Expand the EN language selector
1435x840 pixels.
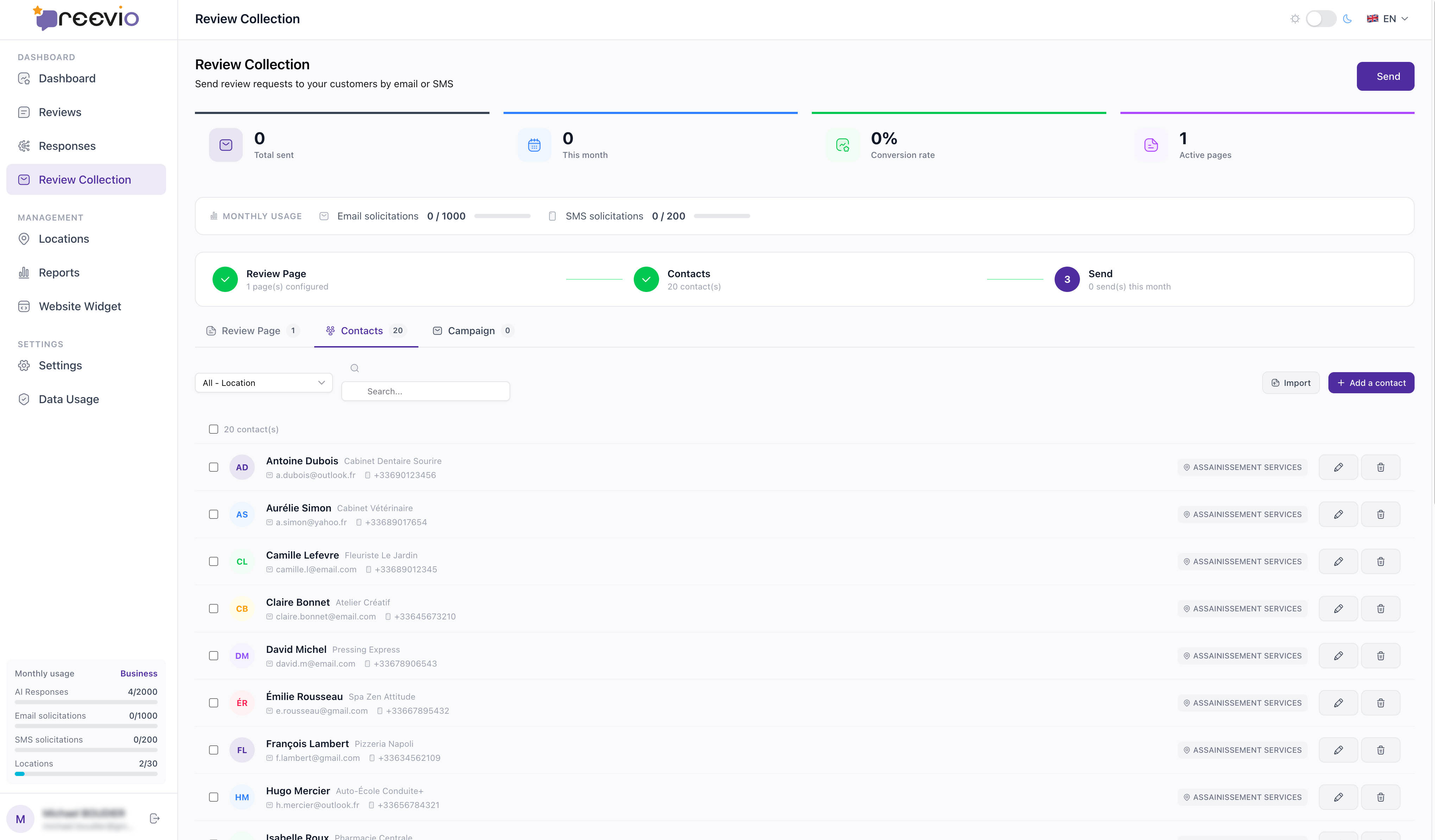click(1387, 19)
